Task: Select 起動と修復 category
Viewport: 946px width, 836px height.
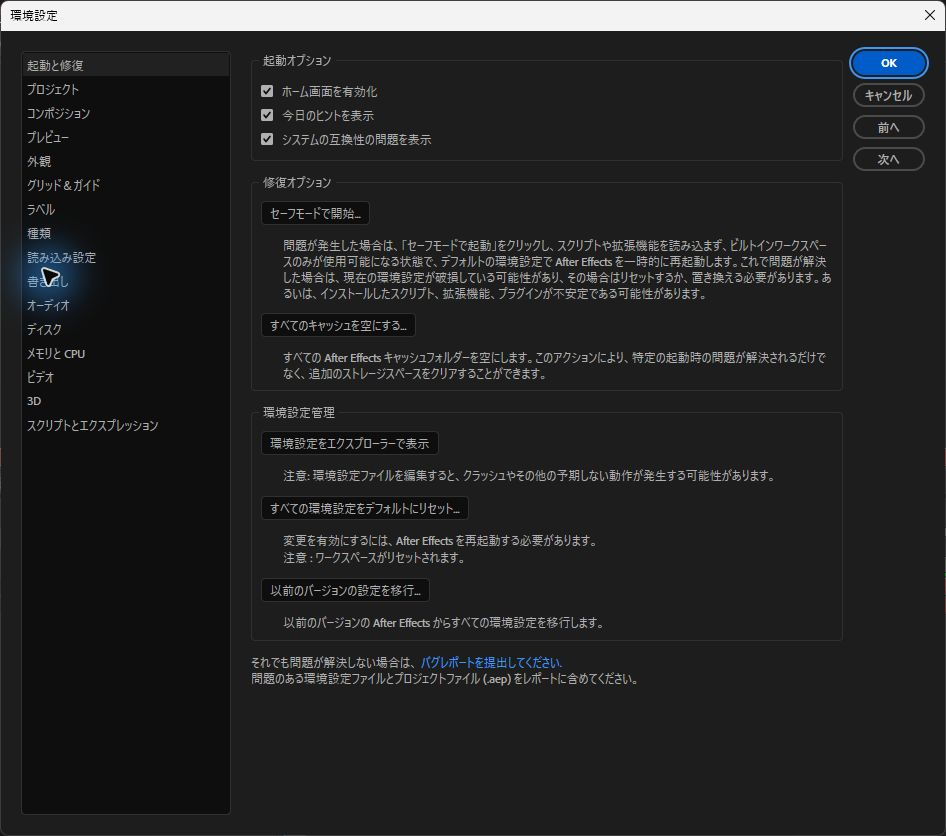Action: (x=125, y=65)
